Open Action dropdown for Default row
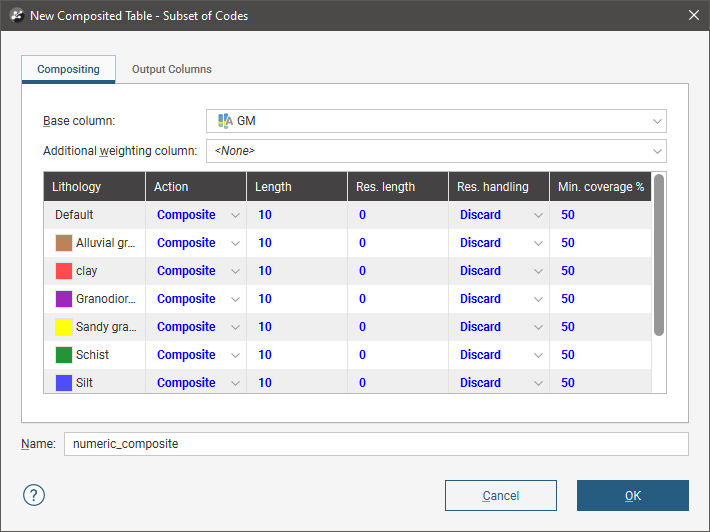710x532 pixels. click(235, 215)
